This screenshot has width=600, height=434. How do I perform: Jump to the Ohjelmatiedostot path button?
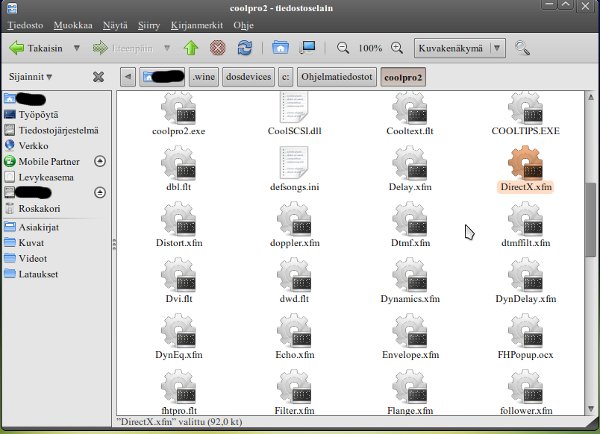337,77
